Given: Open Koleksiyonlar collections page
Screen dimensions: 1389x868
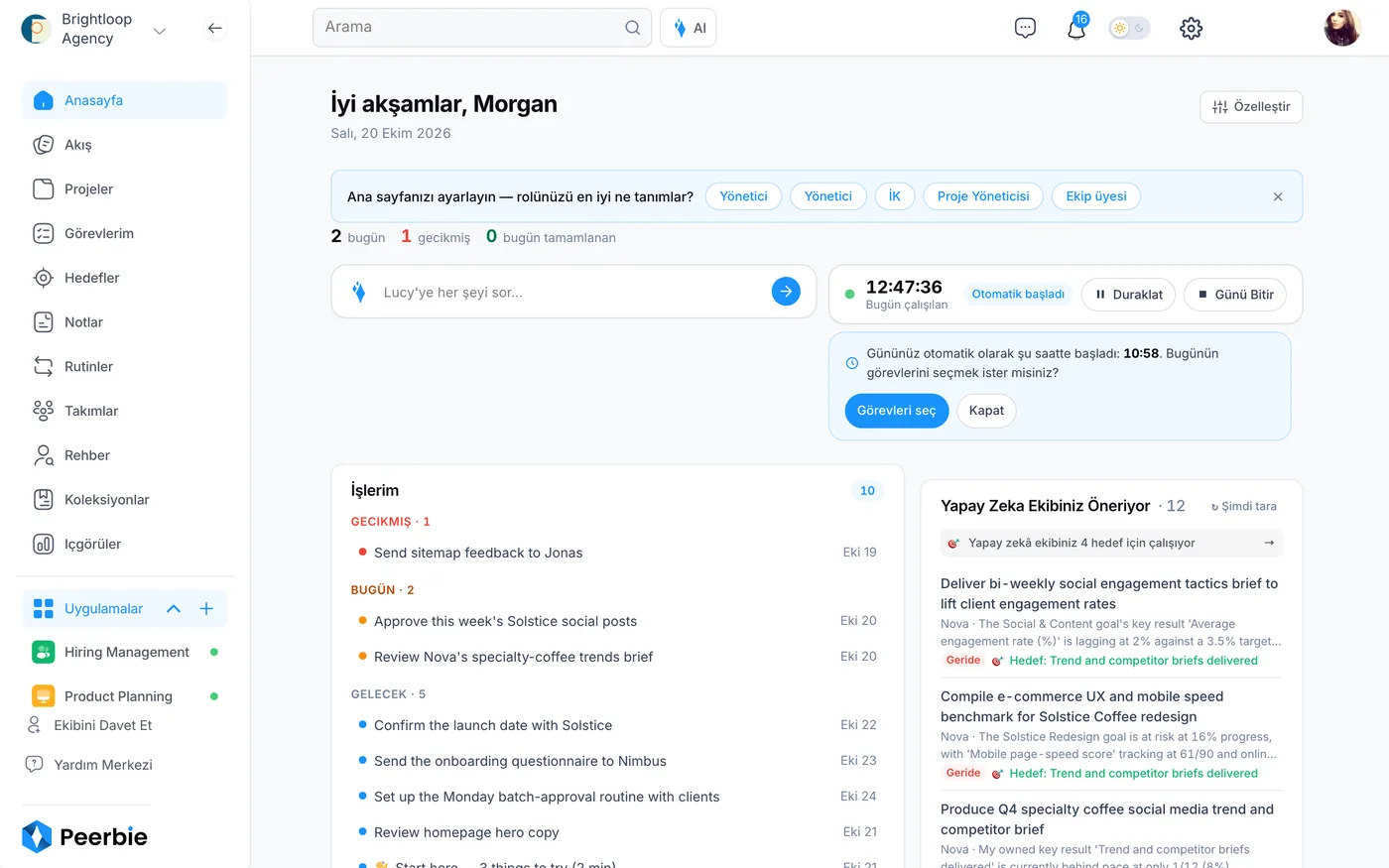Looking at the screenshot, I should 125,500.
